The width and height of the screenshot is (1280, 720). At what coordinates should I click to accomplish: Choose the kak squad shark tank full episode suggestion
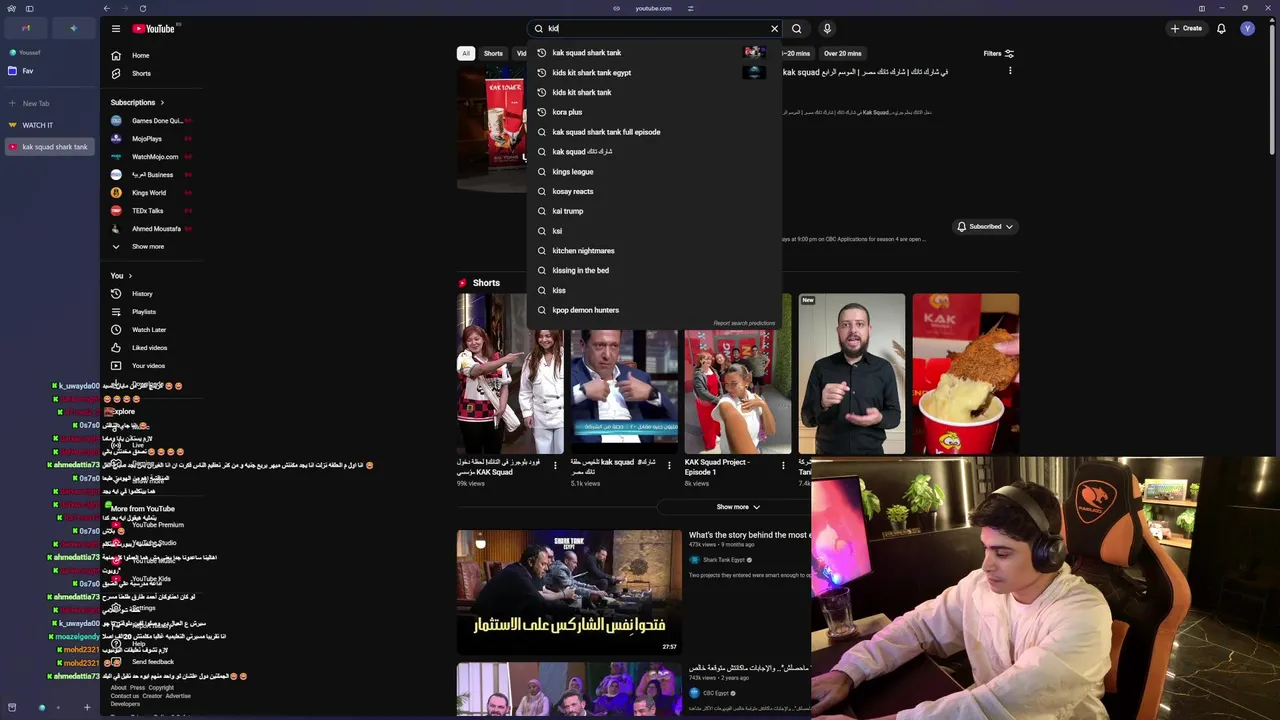(x=654, y=132)
